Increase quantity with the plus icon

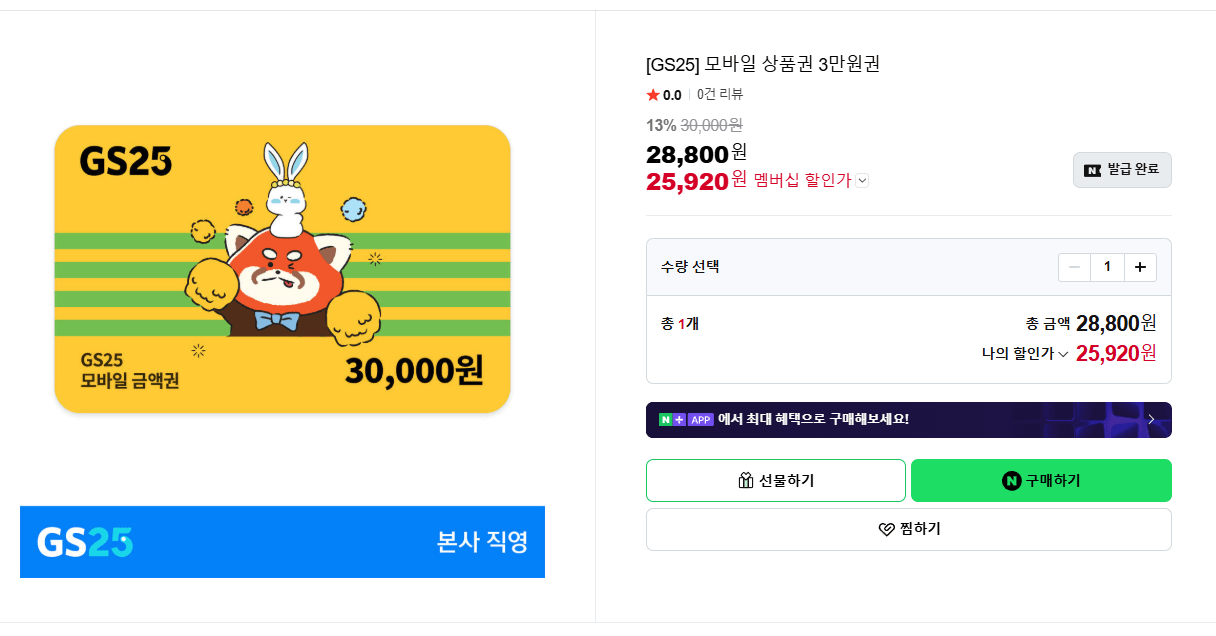pos(1140,266)
